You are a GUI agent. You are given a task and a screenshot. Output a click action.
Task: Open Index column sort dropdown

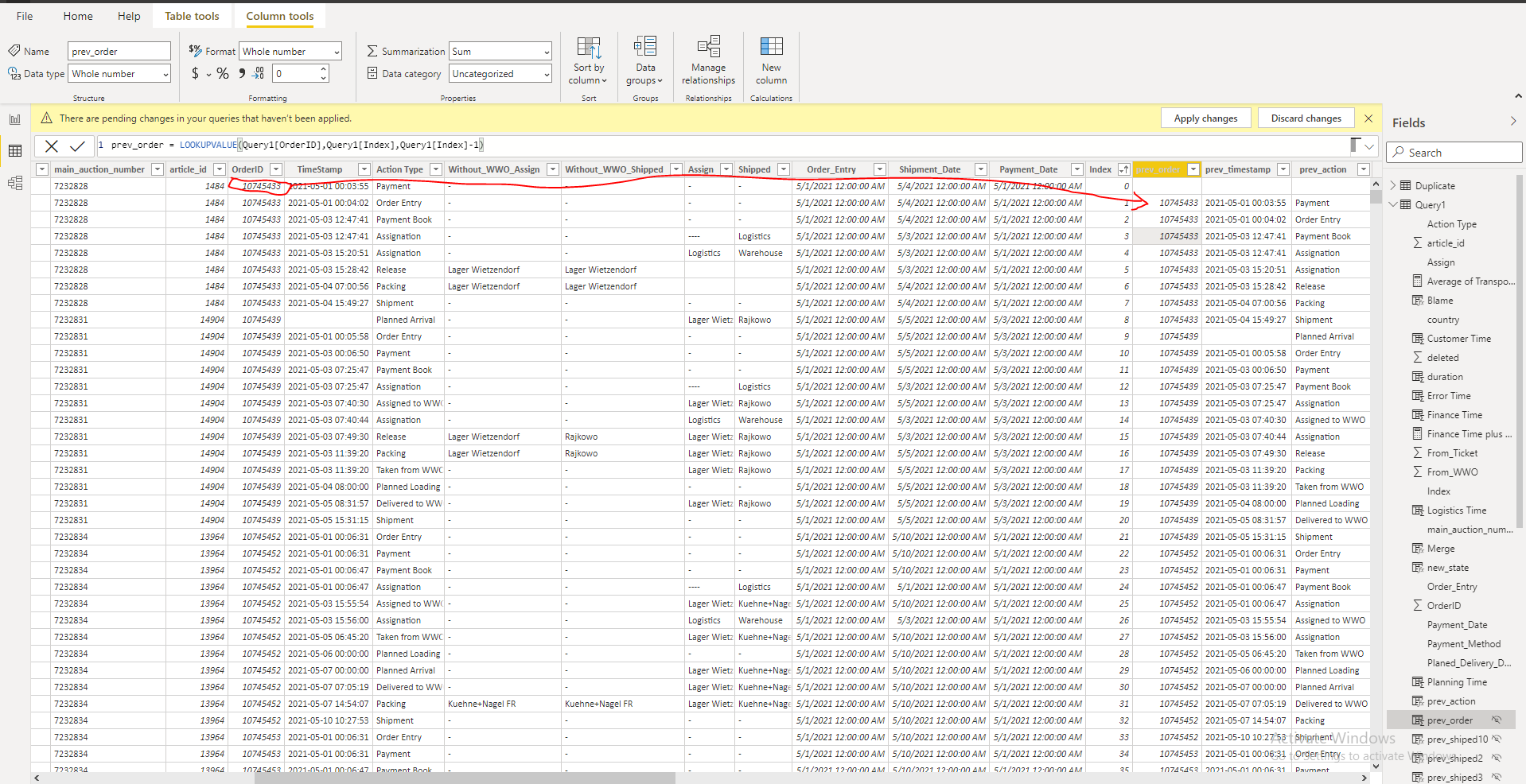(x=1123, y=169)
